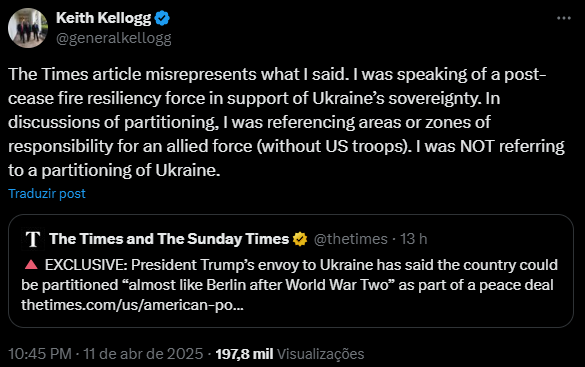Open The Times and The Sunday Times name

pyautogui.click(x=169, y=239)
